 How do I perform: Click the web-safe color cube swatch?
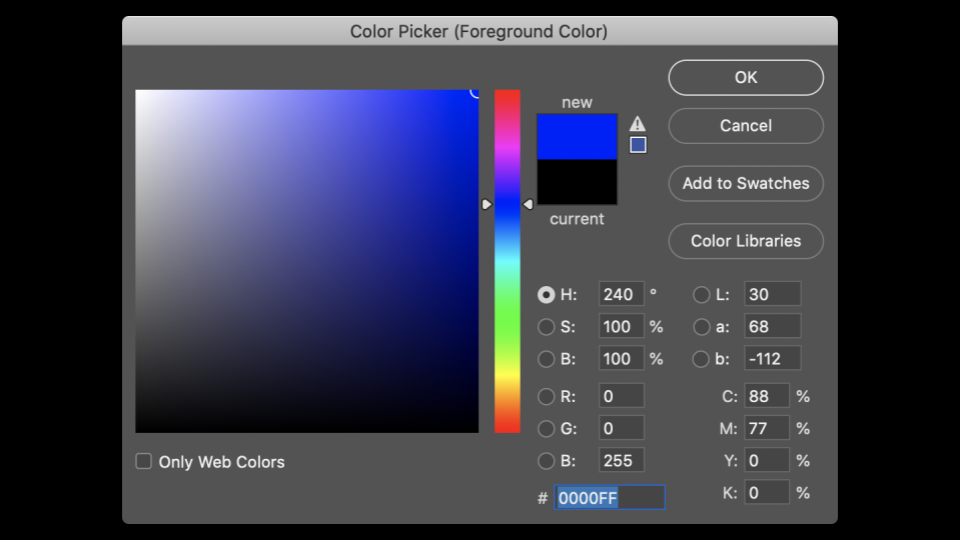coord(638,145)
